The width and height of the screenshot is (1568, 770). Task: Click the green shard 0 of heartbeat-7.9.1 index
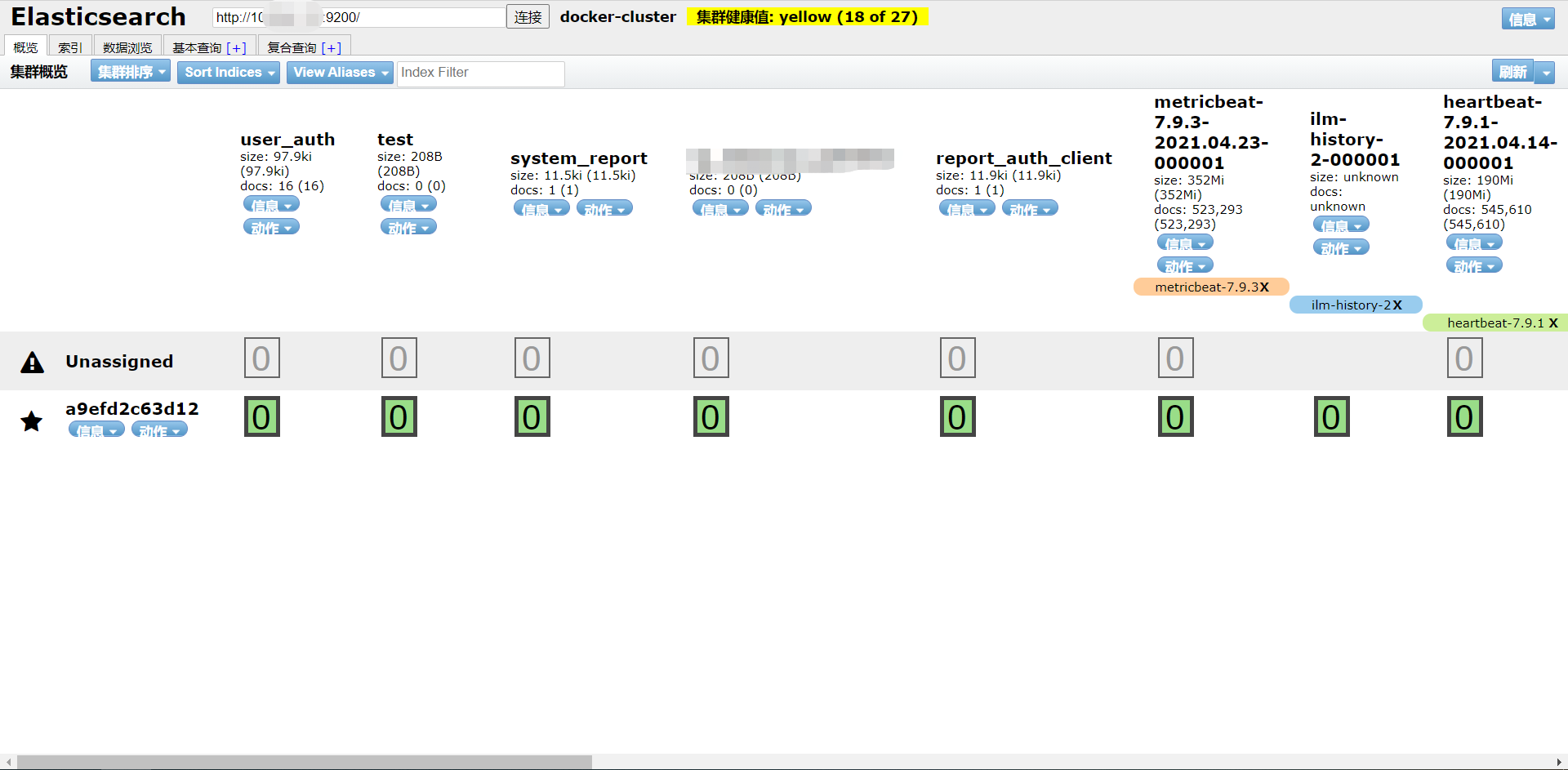(1464, 416)
